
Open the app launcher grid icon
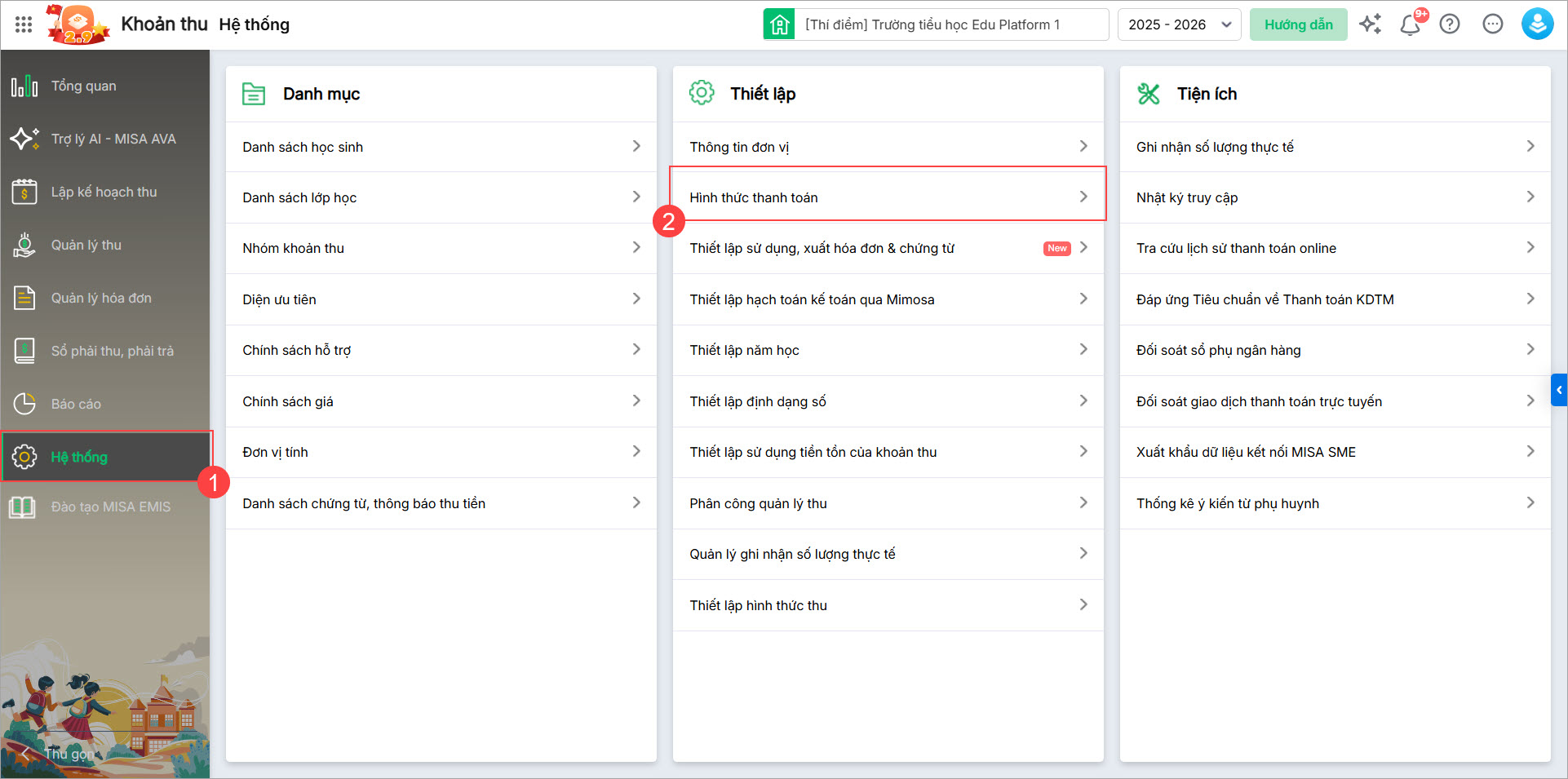point(24,24)
